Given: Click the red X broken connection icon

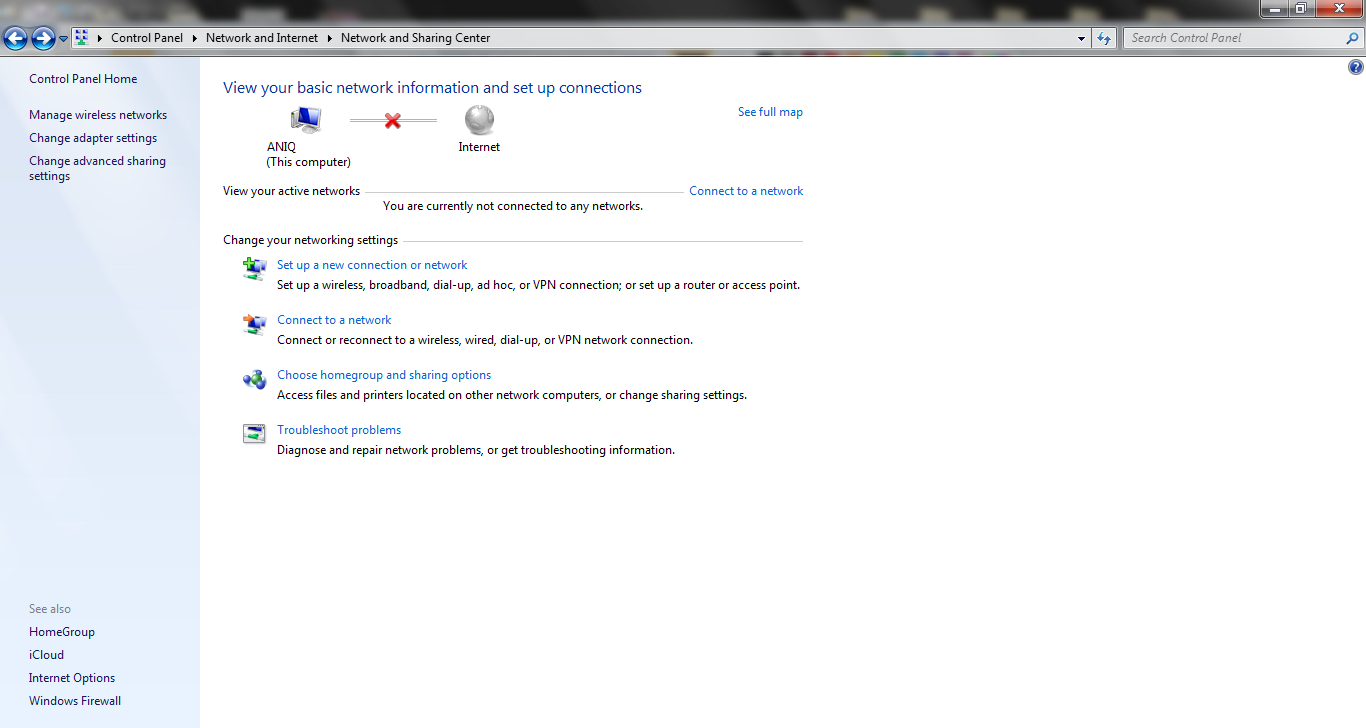Looking at the screenshot, I should tap(393, 120).
